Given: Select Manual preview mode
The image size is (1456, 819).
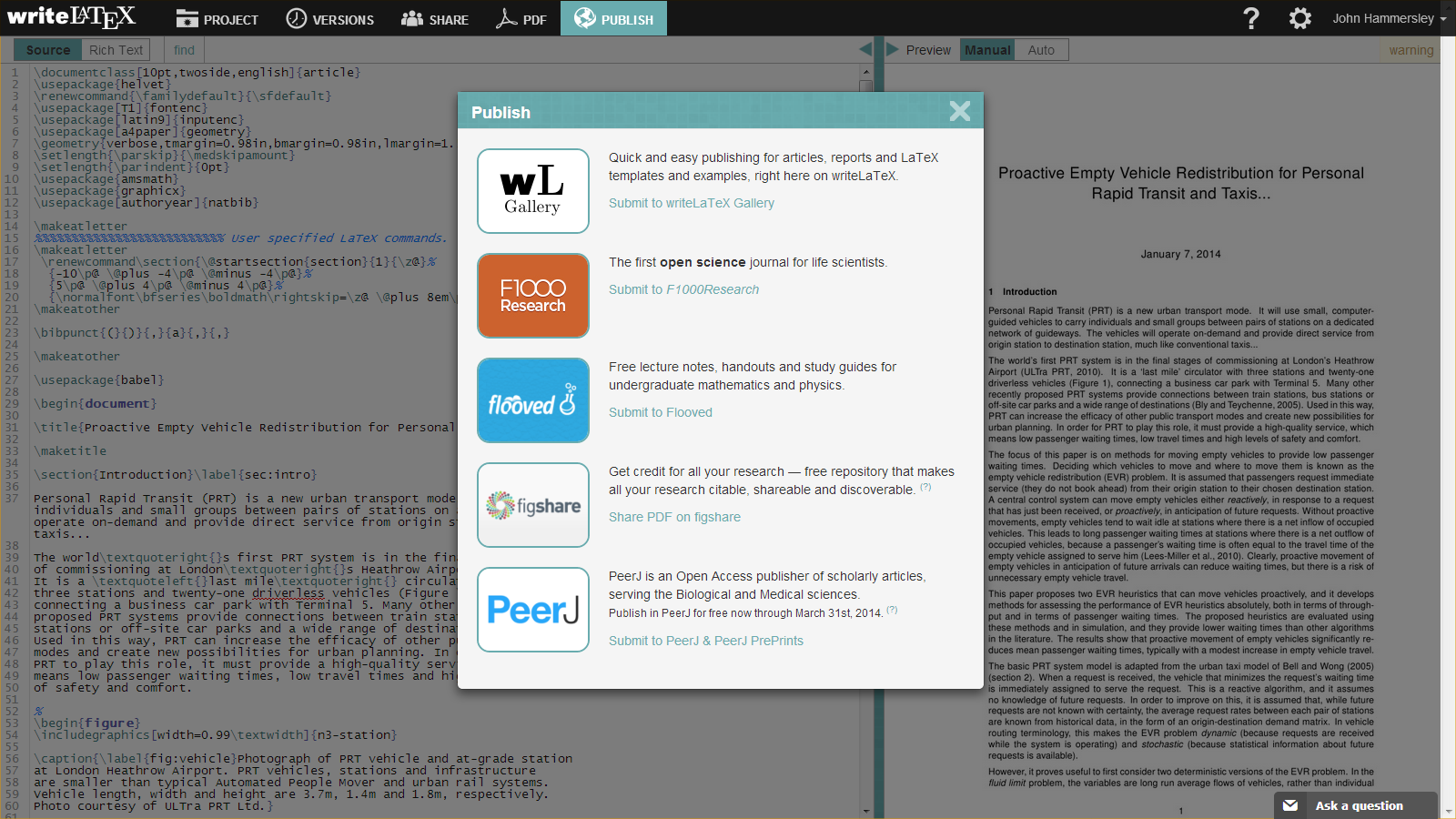Looking at the screenshot, I should pyautogui.click(x=987, y=50).
